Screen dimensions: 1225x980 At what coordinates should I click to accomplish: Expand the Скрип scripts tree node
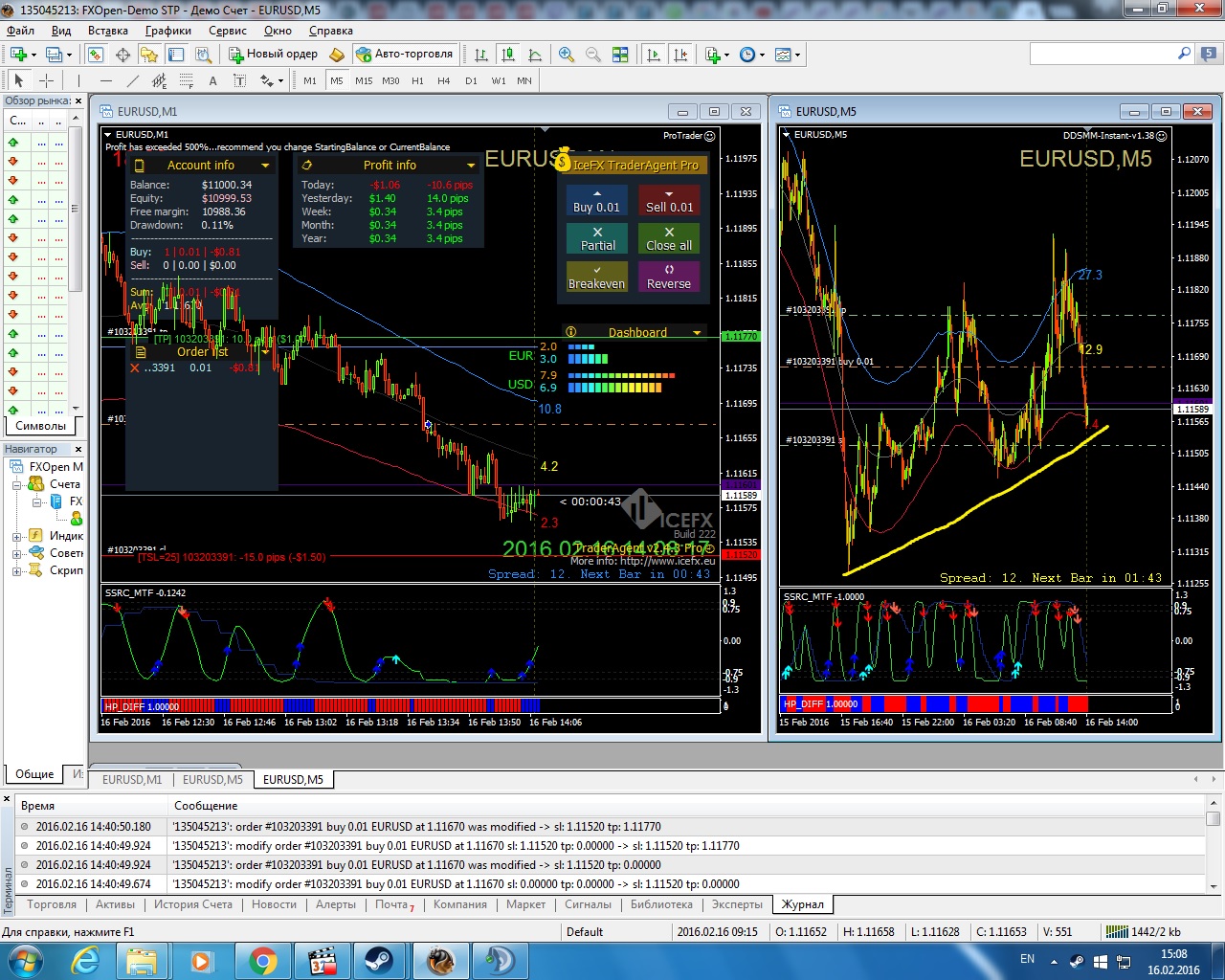16,571
